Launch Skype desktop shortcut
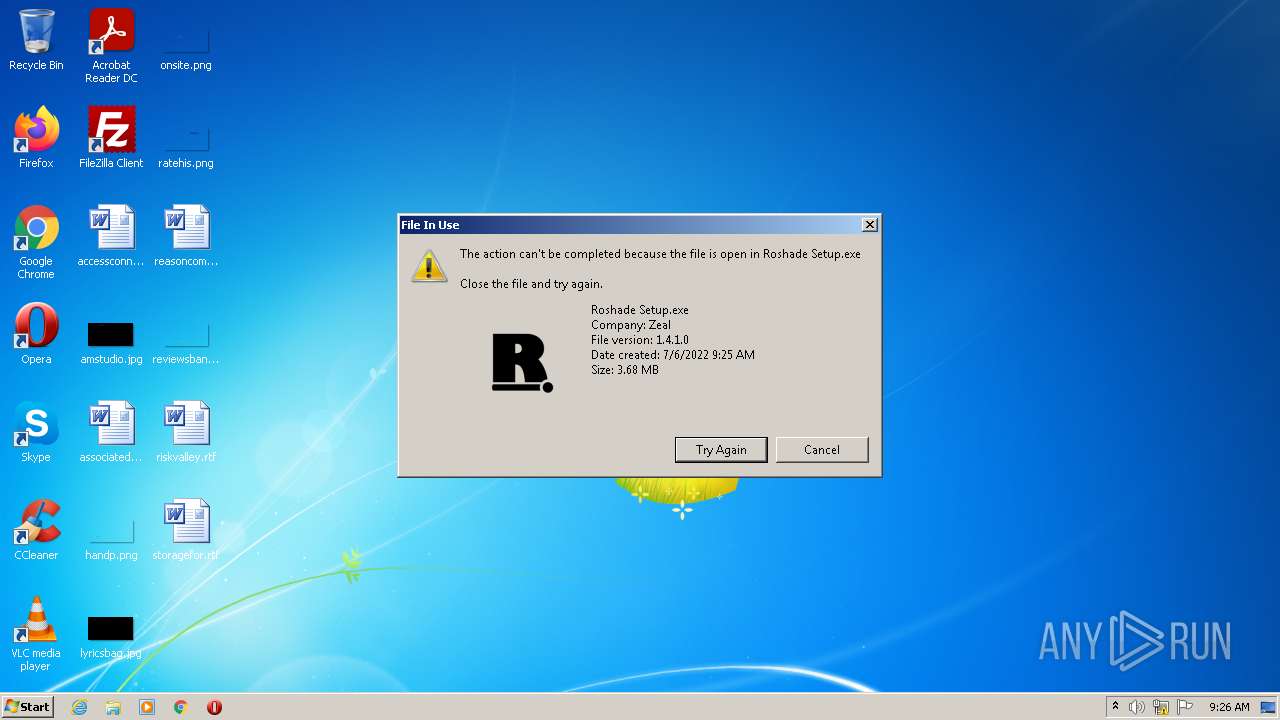This screenshot has width=1280, height=720. 36,432
